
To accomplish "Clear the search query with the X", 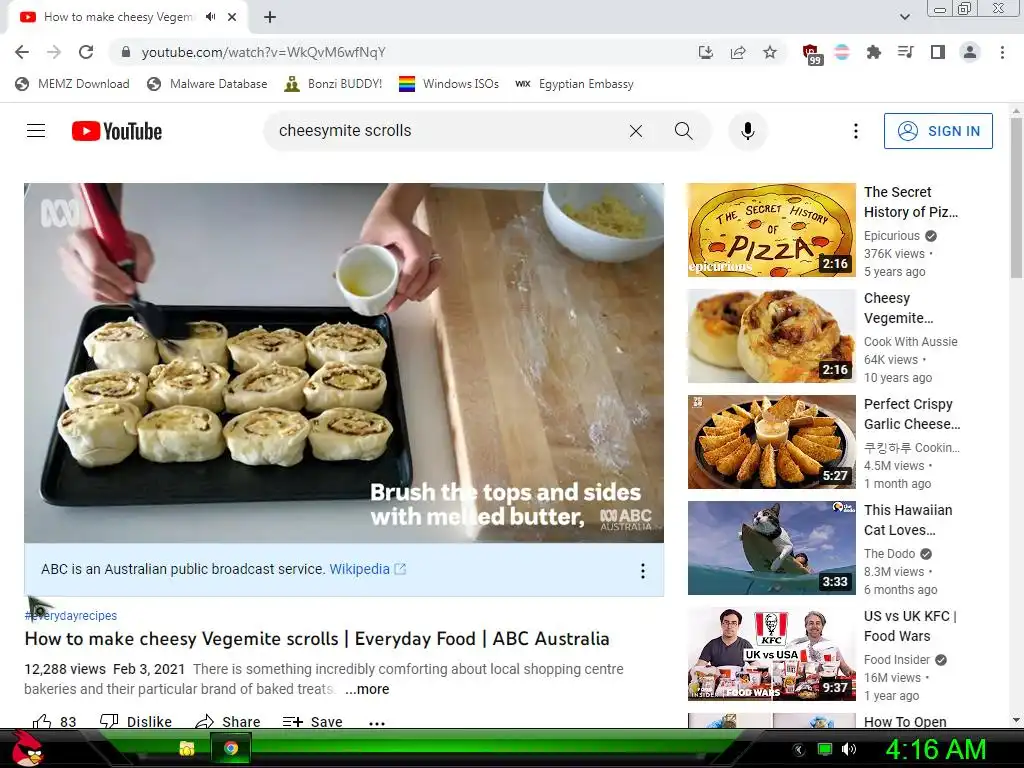I will [635, 131].
